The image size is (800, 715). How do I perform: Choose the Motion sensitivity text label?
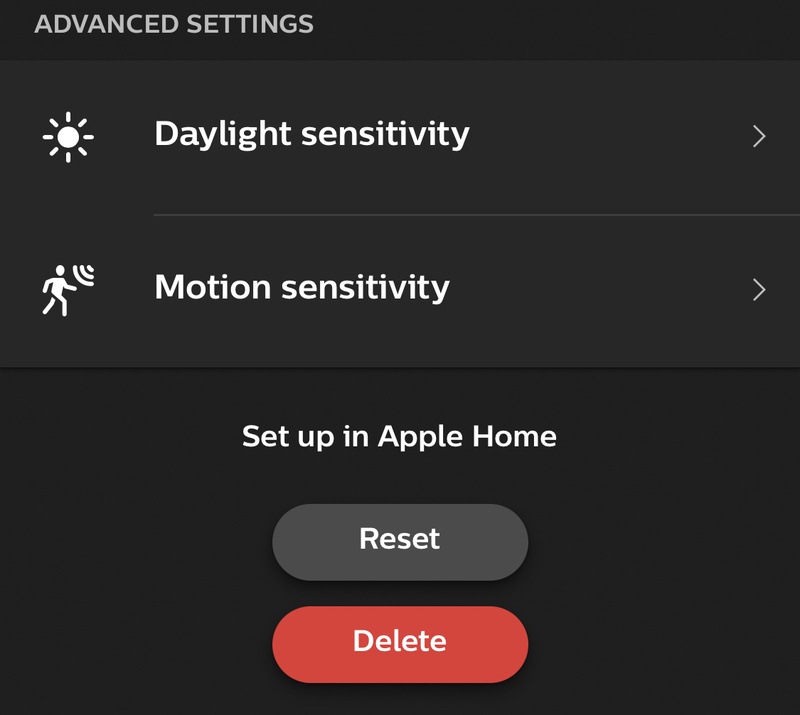click(302, 288)
